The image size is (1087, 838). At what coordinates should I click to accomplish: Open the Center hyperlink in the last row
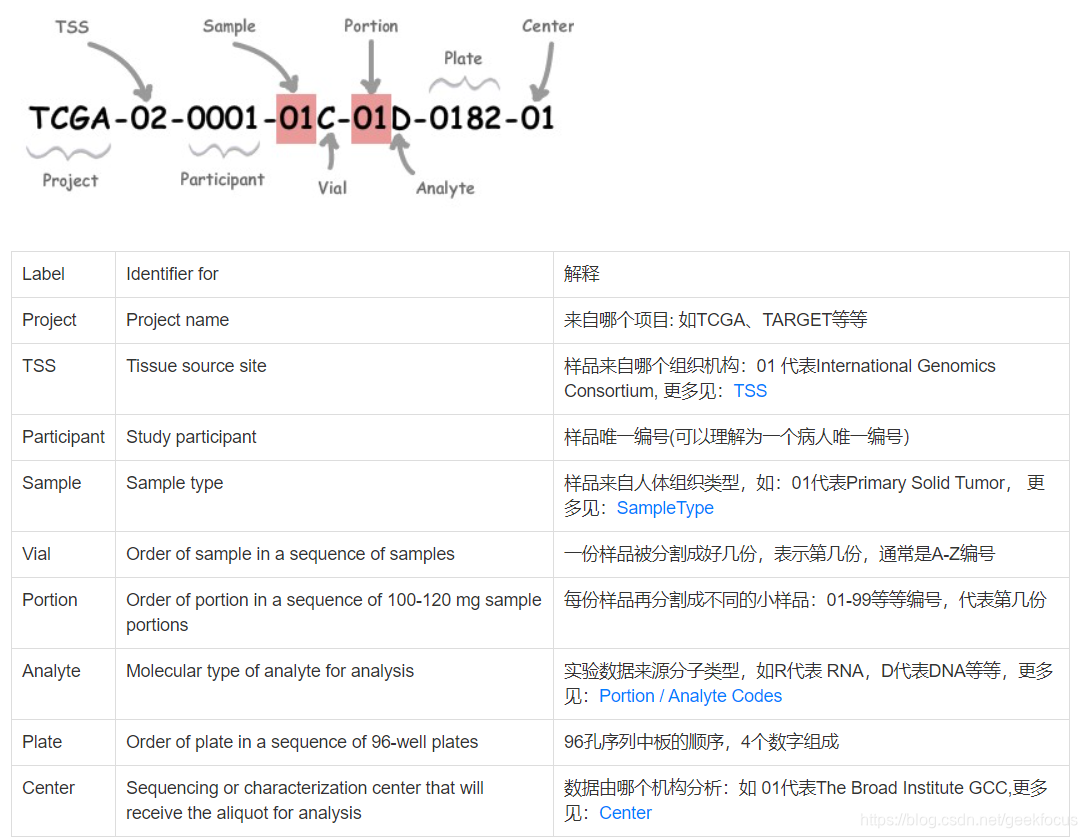point(625,812)
